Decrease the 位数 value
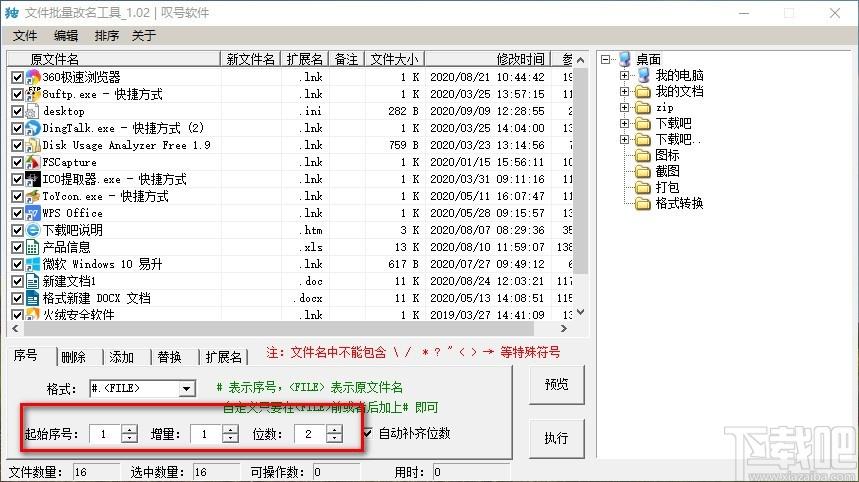Image resolution: width=859 pixels, height=482 pixels. click(x=334, y=438)
